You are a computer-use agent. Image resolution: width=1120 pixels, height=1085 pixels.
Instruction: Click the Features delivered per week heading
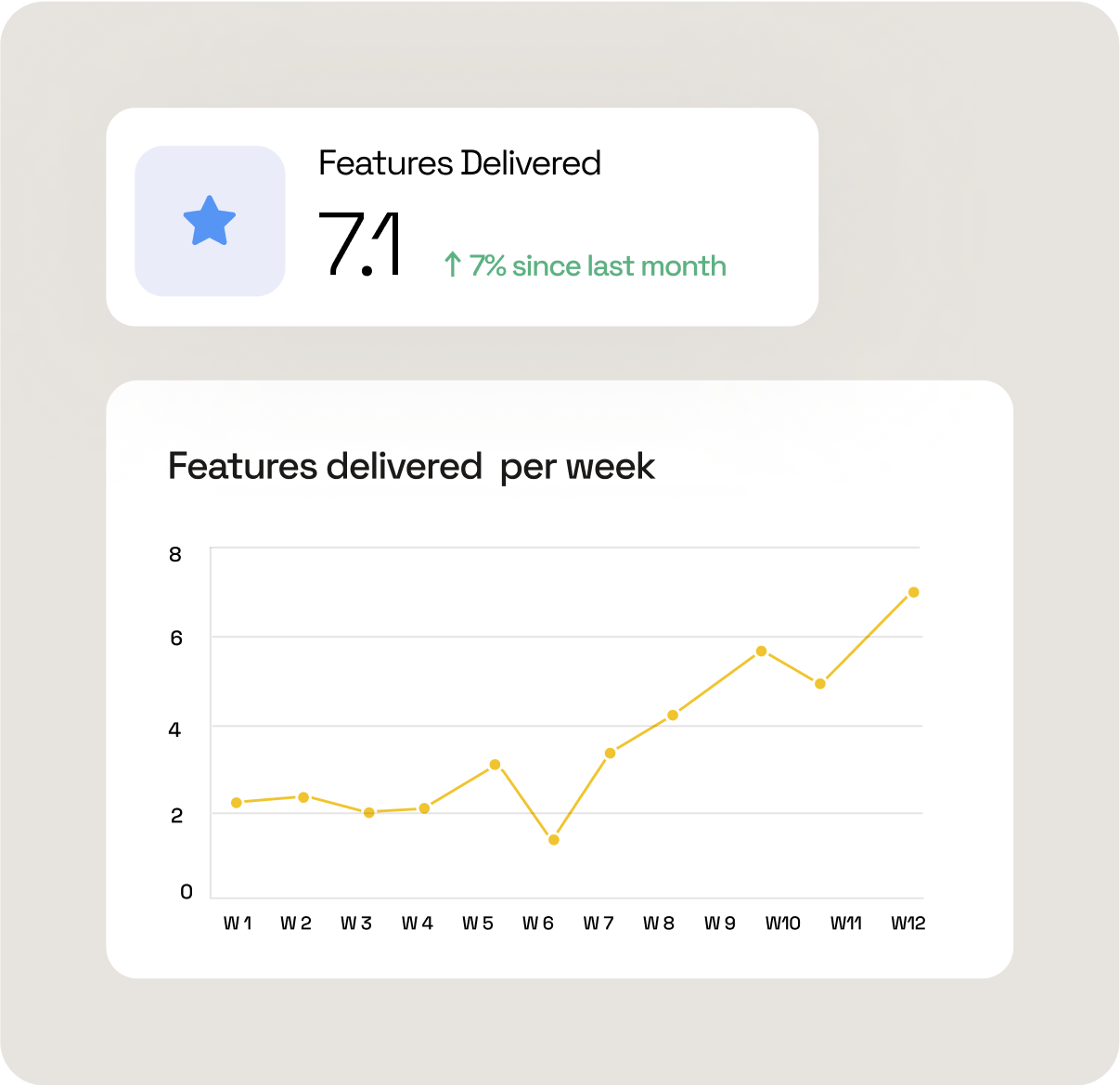[411, 466]
